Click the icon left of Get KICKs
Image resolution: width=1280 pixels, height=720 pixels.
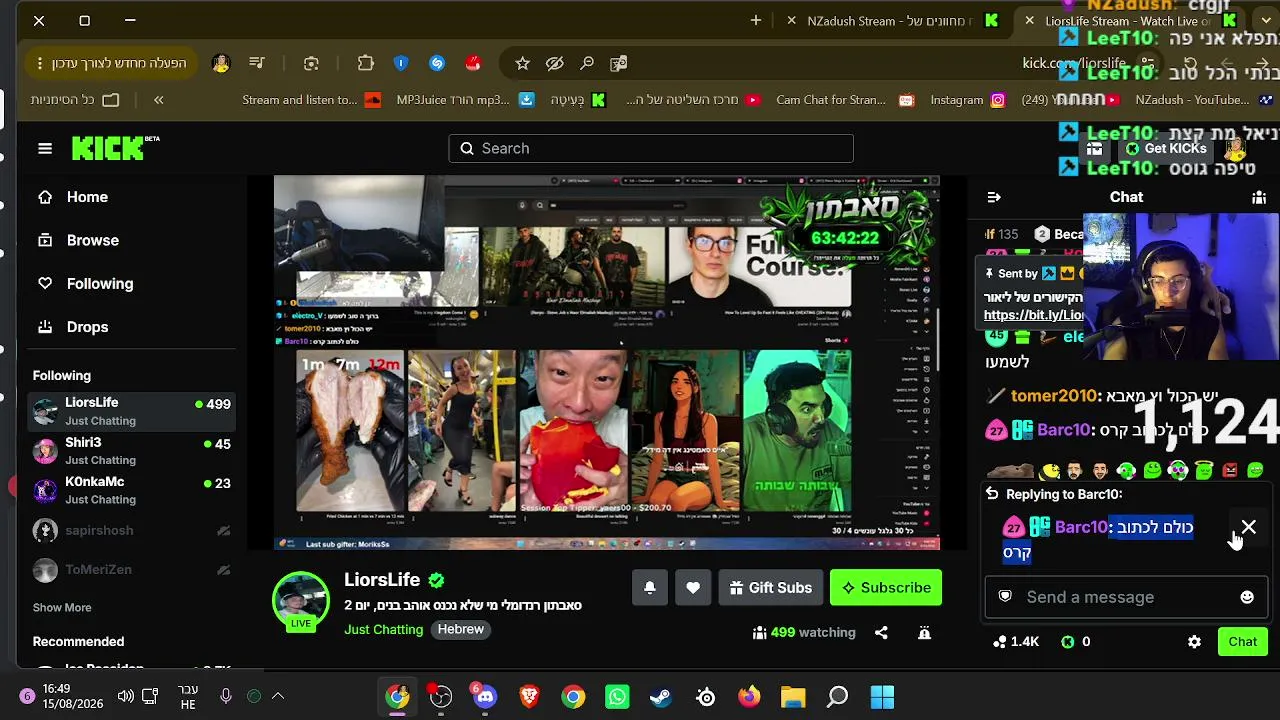pos(1094,148)
